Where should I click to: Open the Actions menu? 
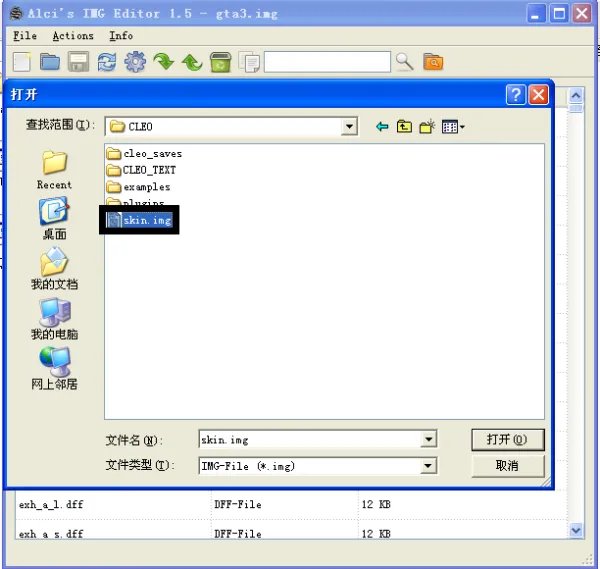[x=73, y=36]
